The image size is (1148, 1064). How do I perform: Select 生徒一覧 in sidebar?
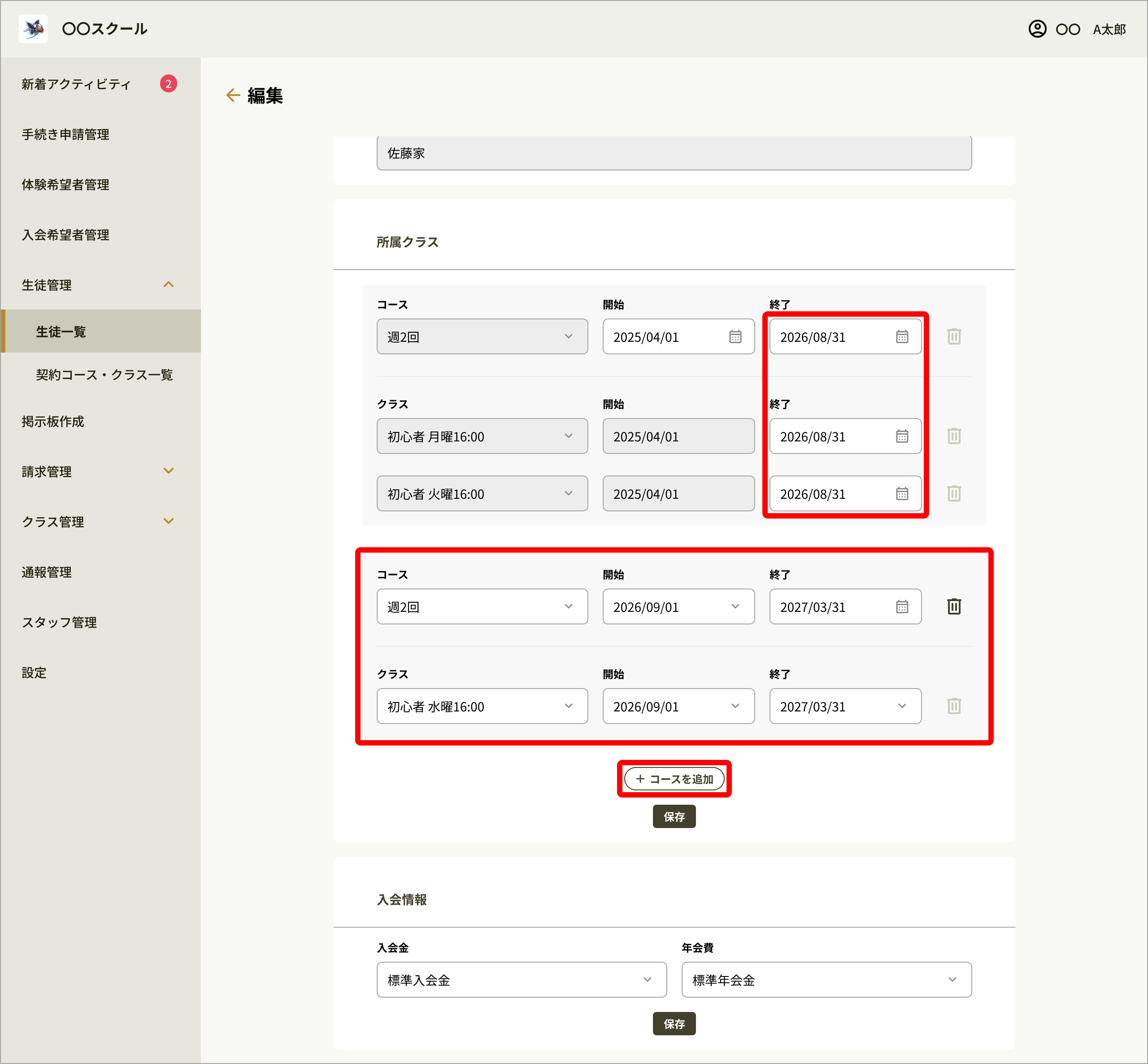101,331
